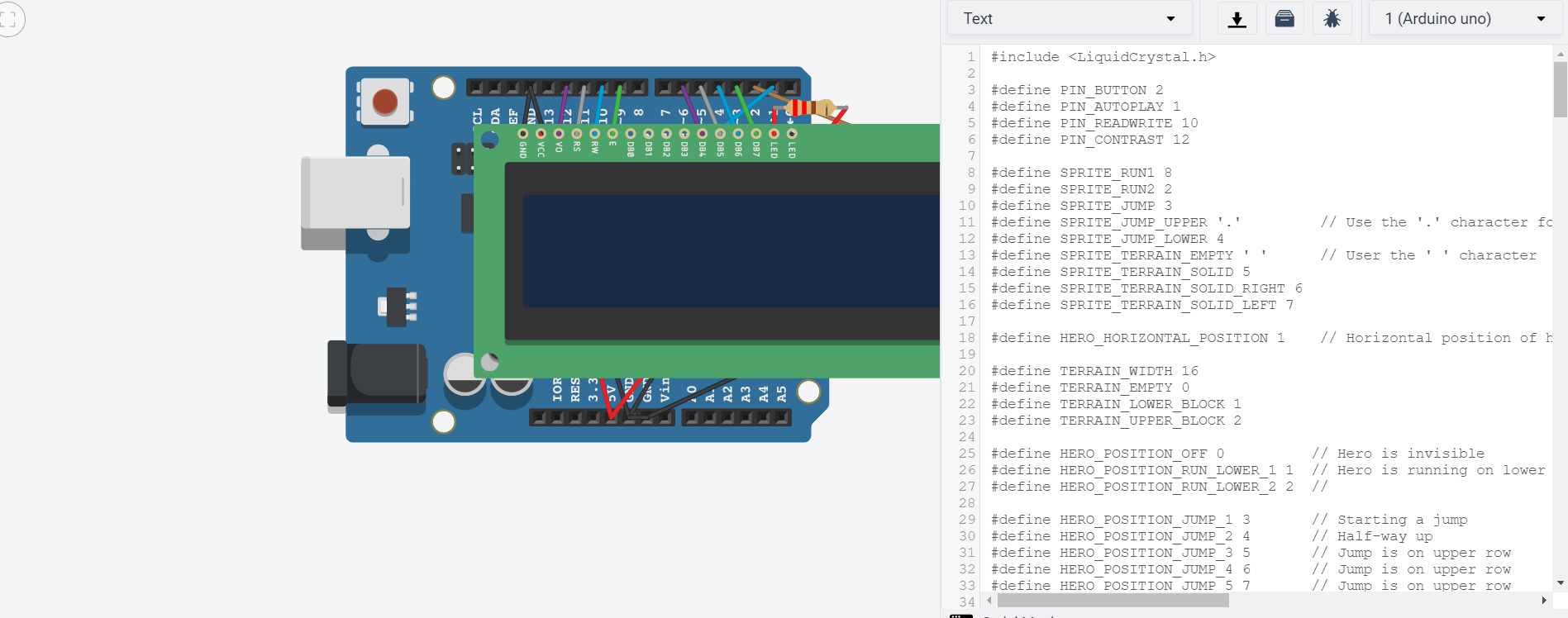Open the Libraries drawer icon

click(x=1284, y=18)
